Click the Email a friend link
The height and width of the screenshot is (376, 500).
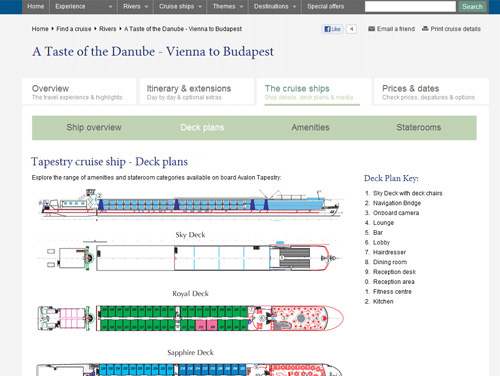[x=396, y=29]
